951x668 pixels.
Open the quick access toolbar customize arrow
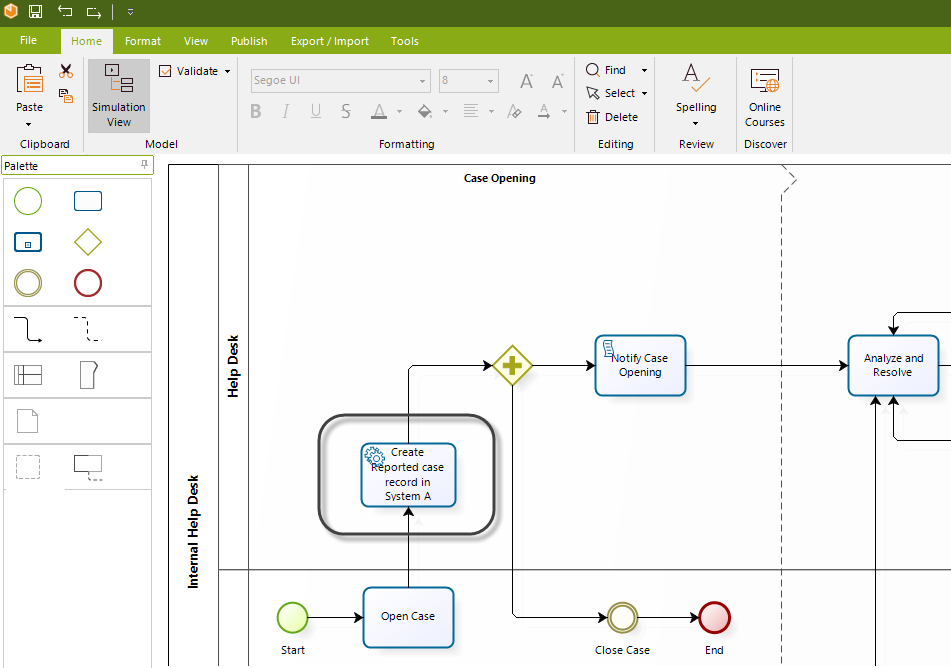130,12
